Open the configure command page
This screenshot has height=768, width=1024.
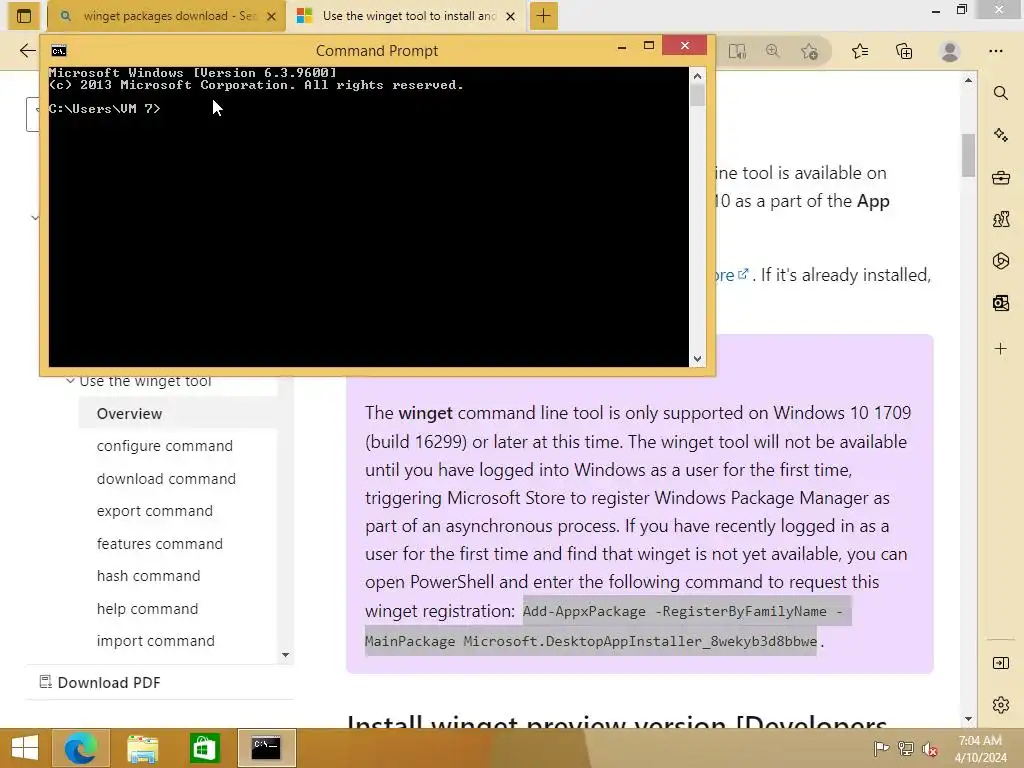[165, 446]
